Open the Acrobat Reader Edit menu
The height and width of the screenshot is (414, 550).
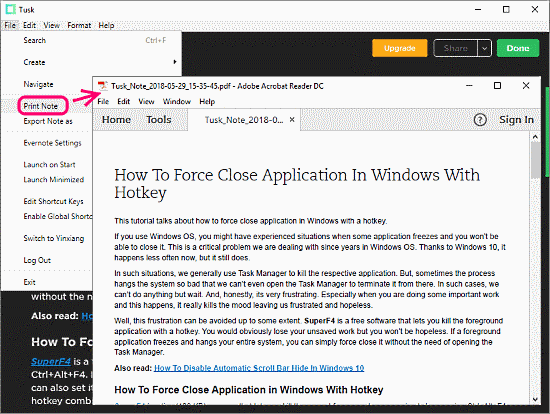click(123, 101)
